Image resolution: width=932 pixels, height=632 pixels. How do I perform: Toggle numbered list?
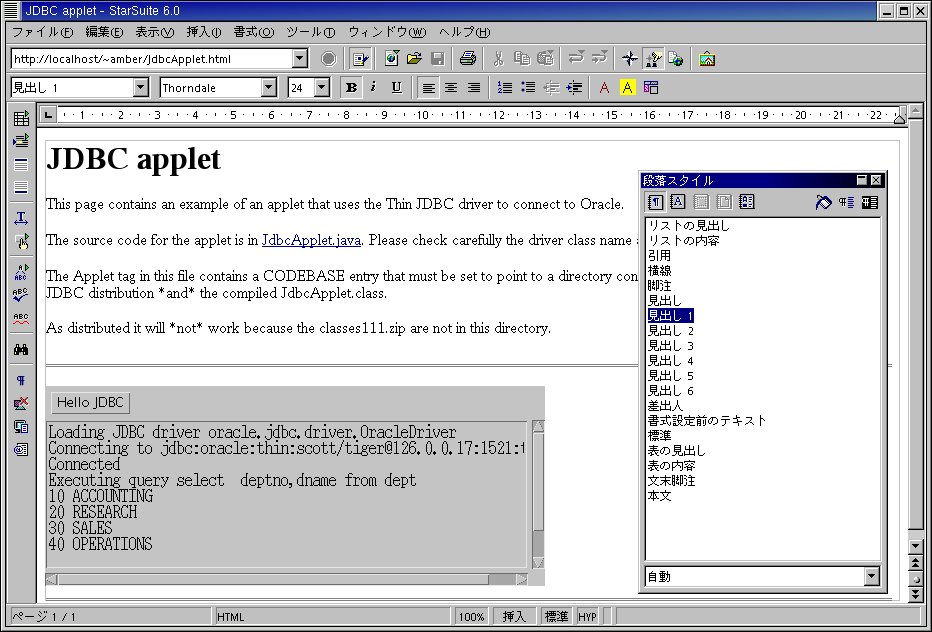pyautogui.click(x=505, y=88)
